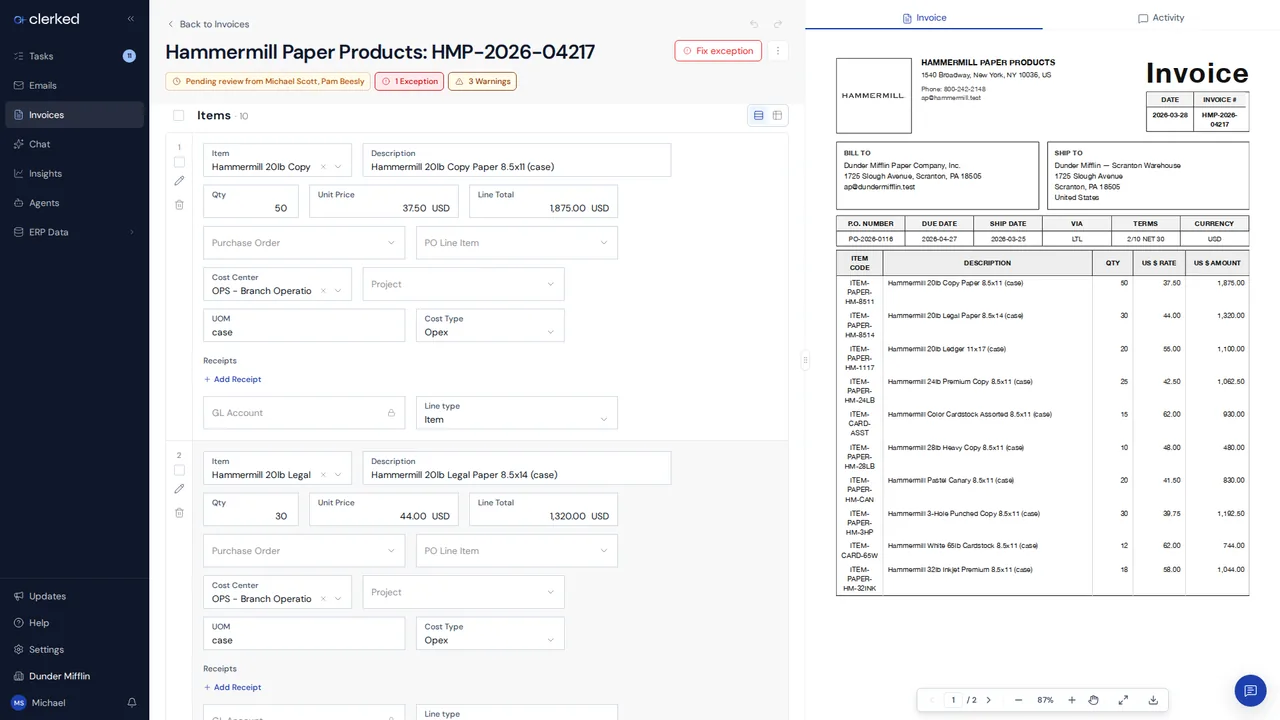Image resolution: width=1280 pixels, height=720 pixels.
Task: Open line 2 Cost Type dropdown
Action: coord(490,633)
